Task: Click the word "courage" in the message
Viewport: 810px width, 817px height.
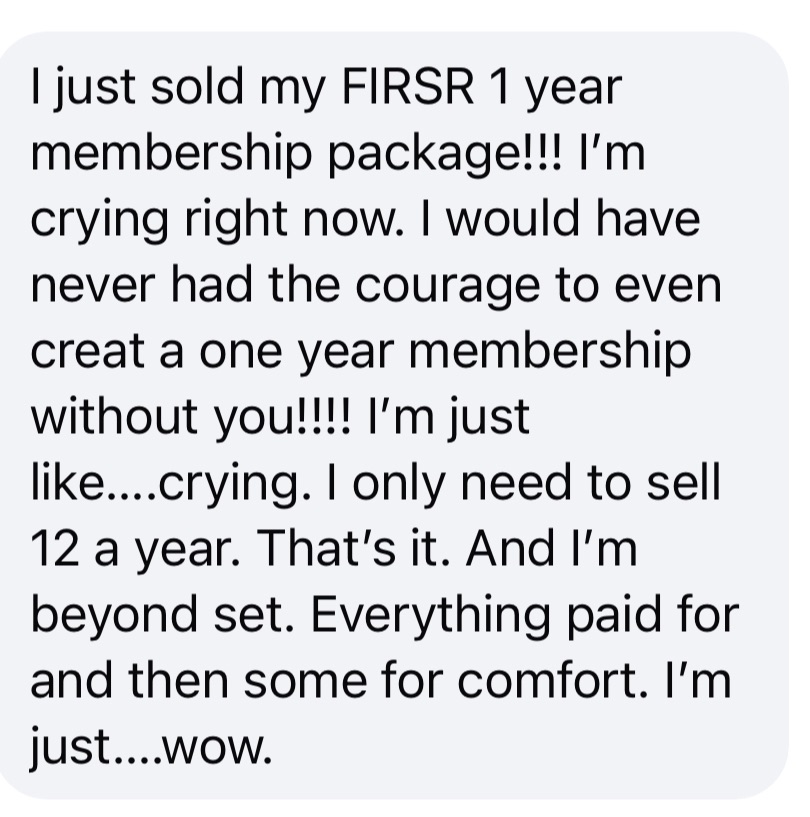Action: [448, 288]
